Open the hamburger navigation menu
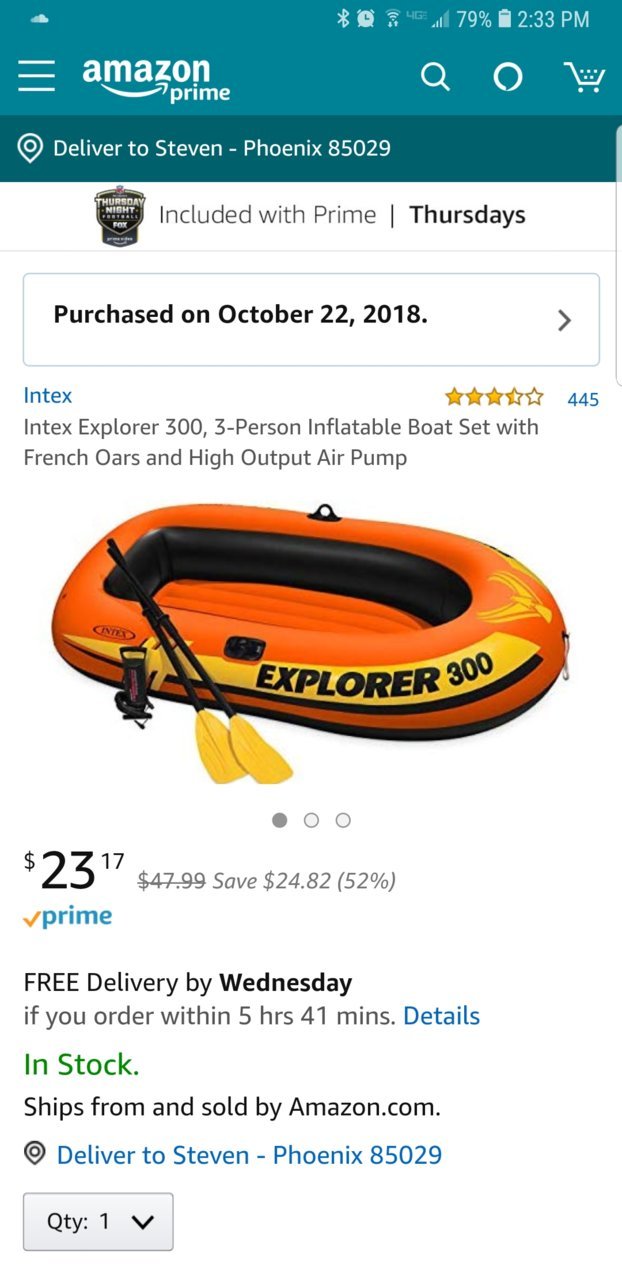This screenshot has width=622, height=1279. pos(37,77)
